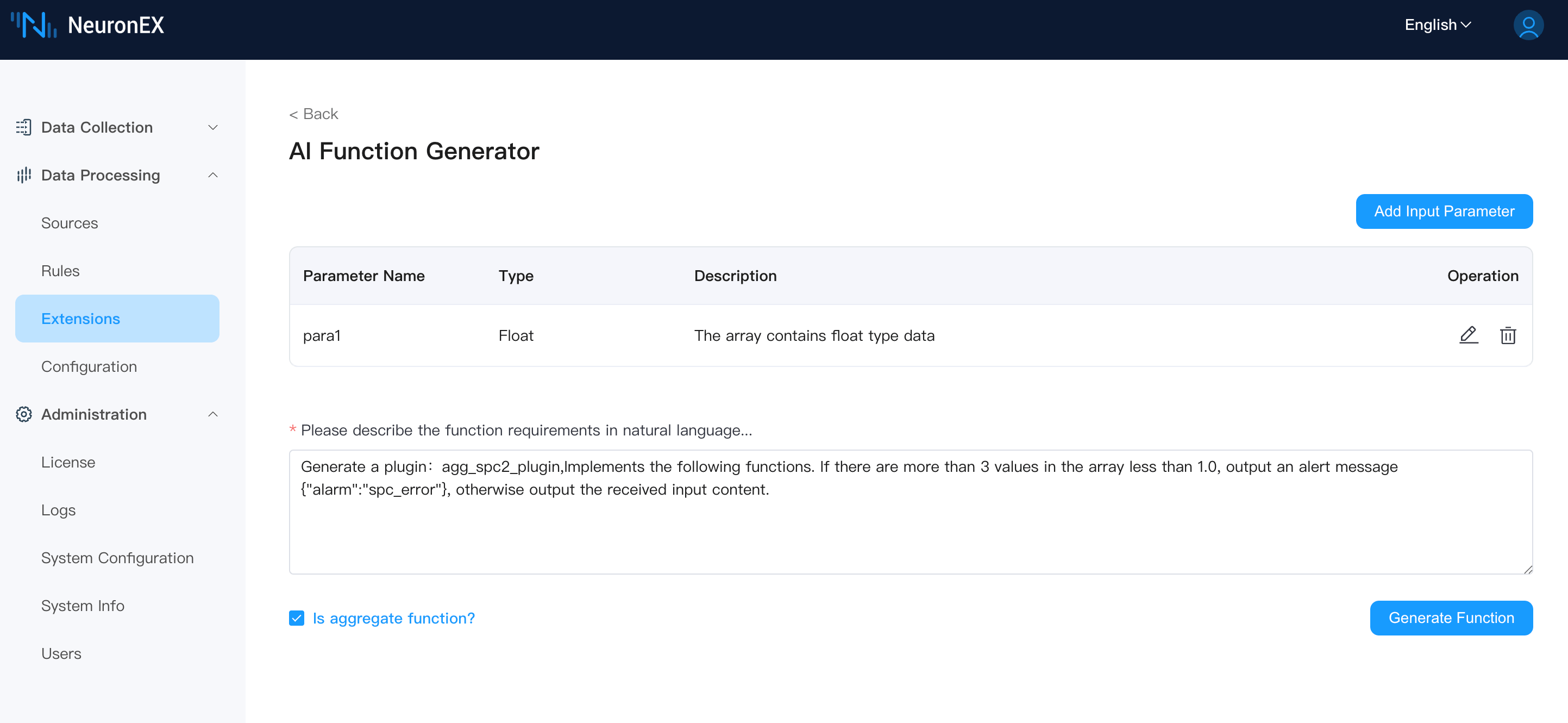The width and height of the screenshot is (1568, 723).
Task: Open the user profile avatar icon
Action: (1528, 25)
